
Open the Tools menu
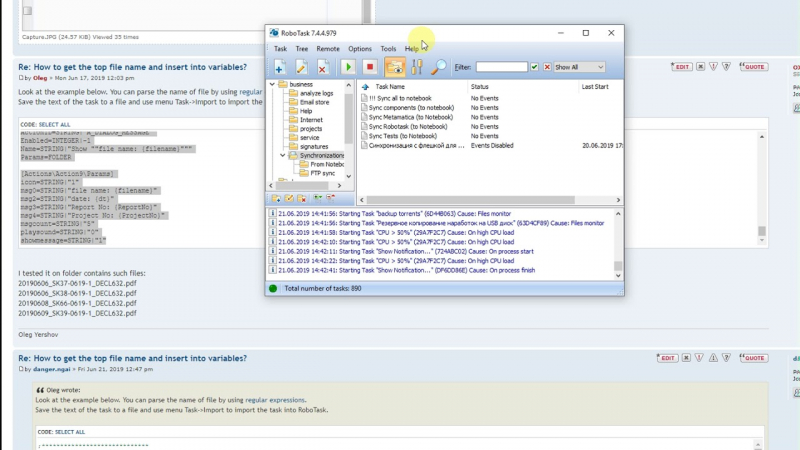(x=388, y=48)
